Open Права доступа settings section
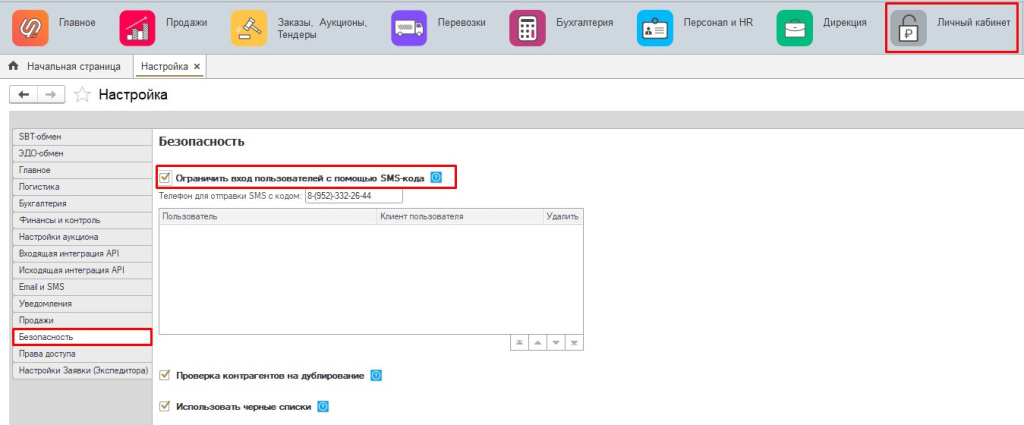The width and height of the screenshot is (1024, 425). coord(82,354)
